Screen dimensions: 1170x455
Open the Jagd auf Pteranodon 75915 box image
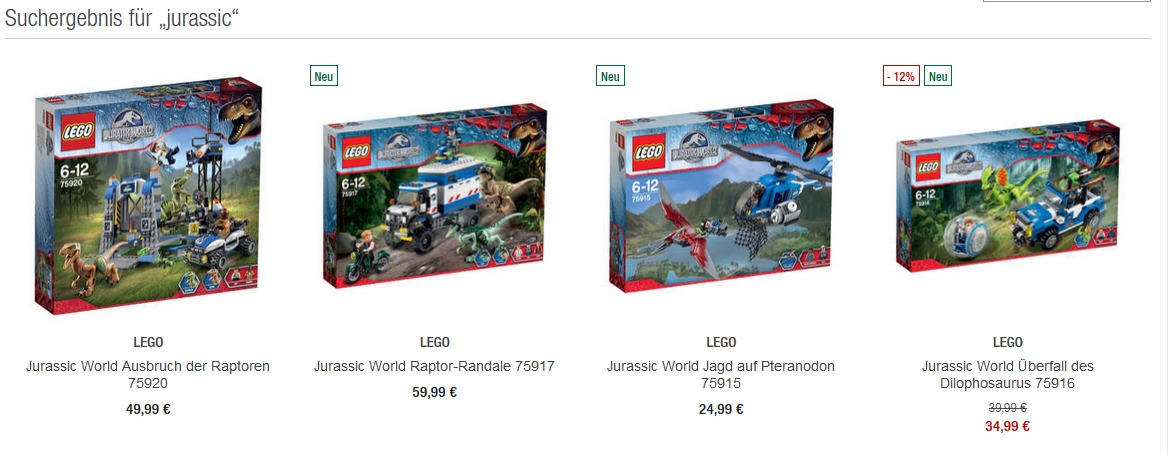pyautogui.click(x=721, y=195)
